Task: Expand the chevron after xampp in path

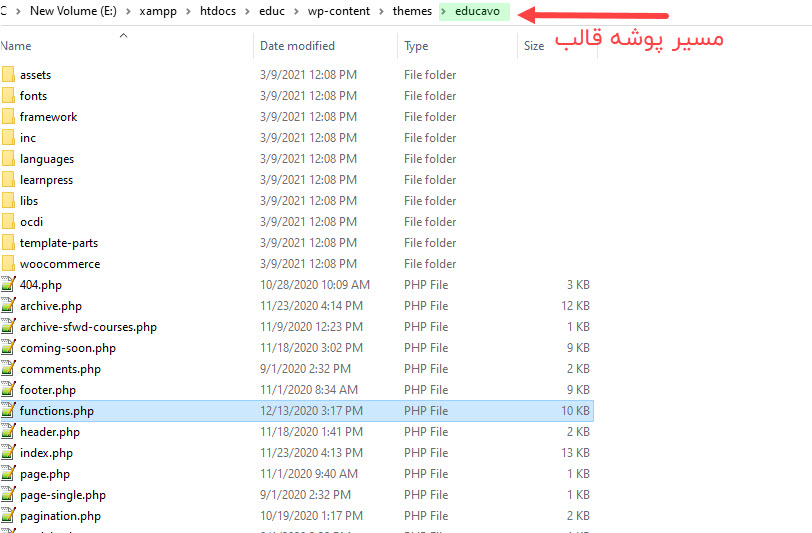Action: 188,11
